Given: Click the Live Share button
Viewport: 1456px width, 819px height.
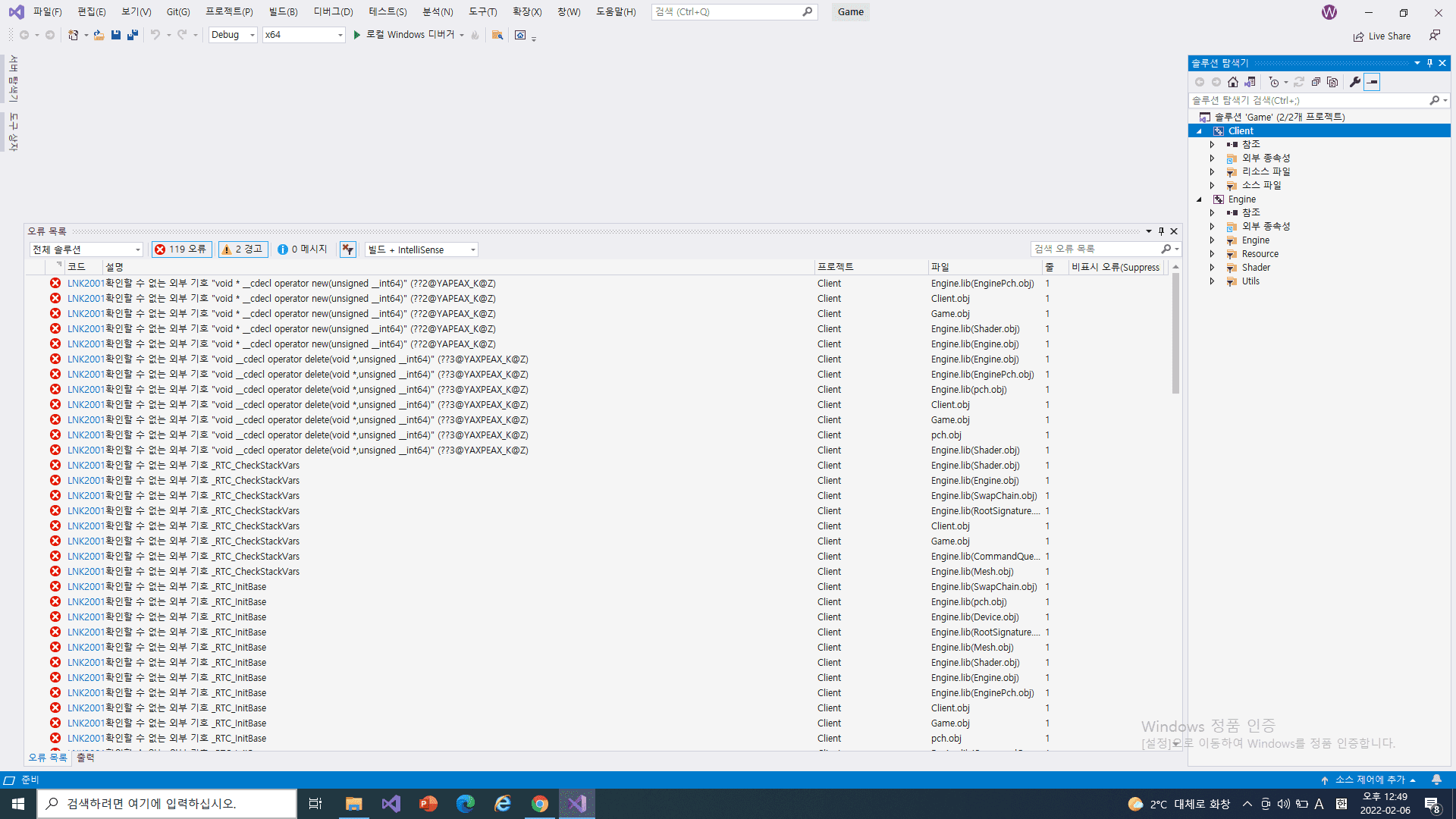Looking at the screenshot, I should [x=1382, y=36].
